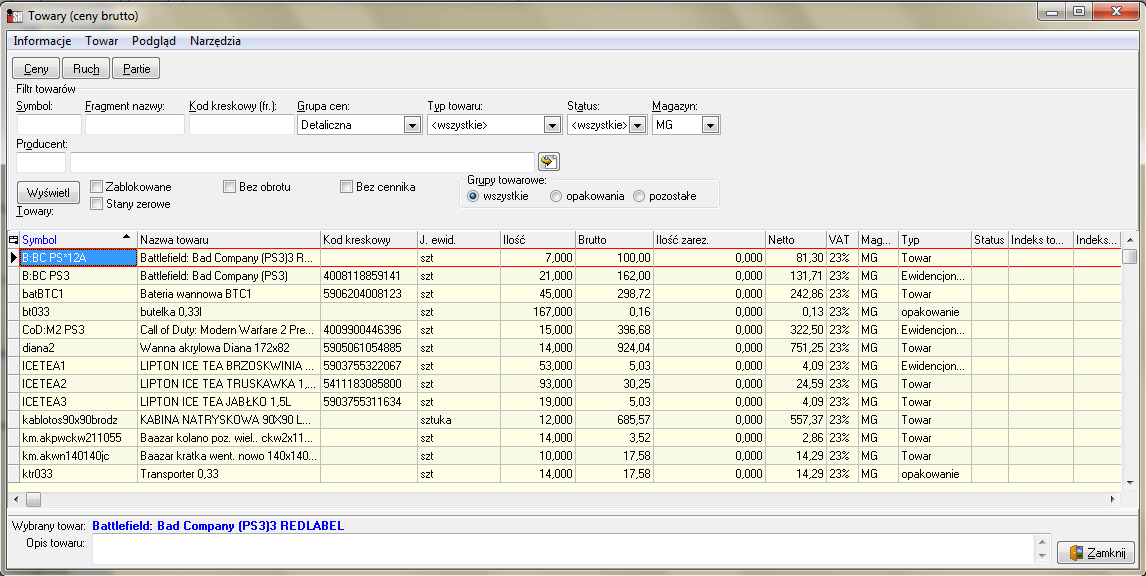Select the bt033 row symbol
The image size is (1146, 576).
pyautogui.click(x=78, y=311)
